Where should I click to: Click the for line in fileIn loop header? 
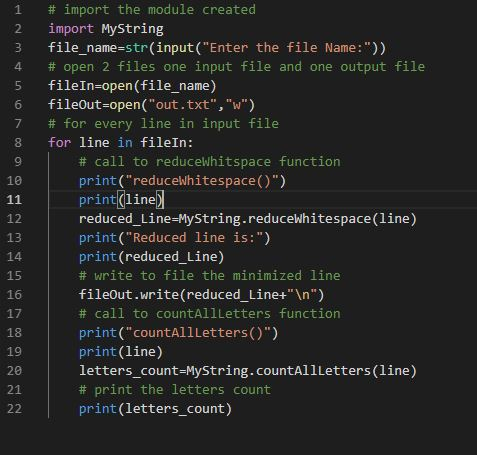tap(121, 143)
